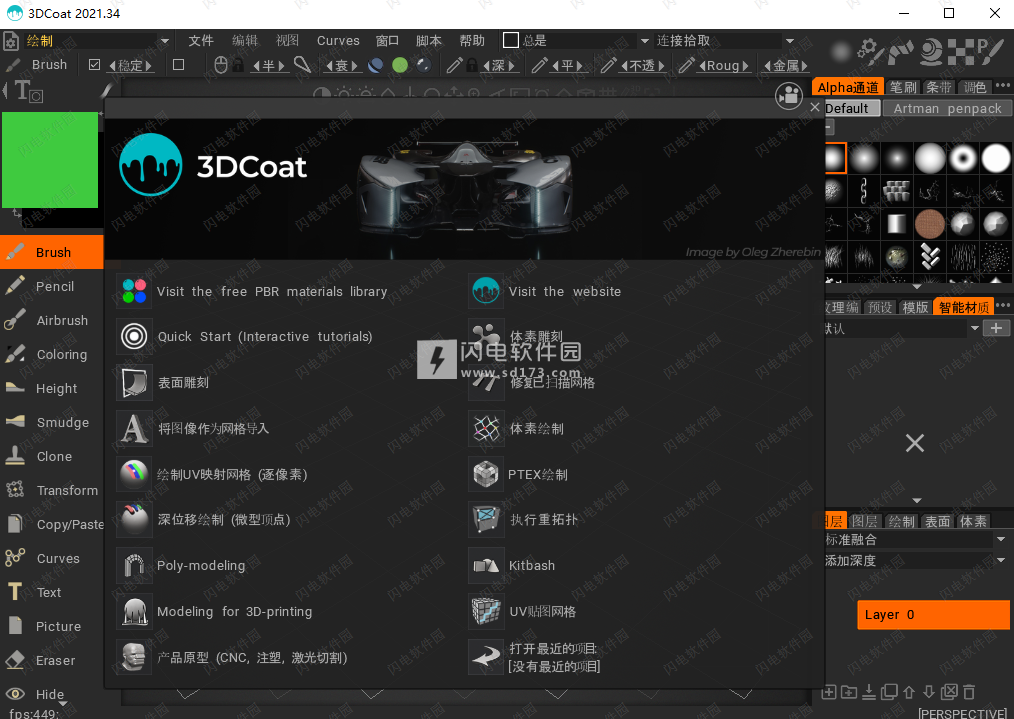The height and width of the screenshot is (719, 1014).
Task: Toggle the pencil icon before 不透
Action: 608,65
